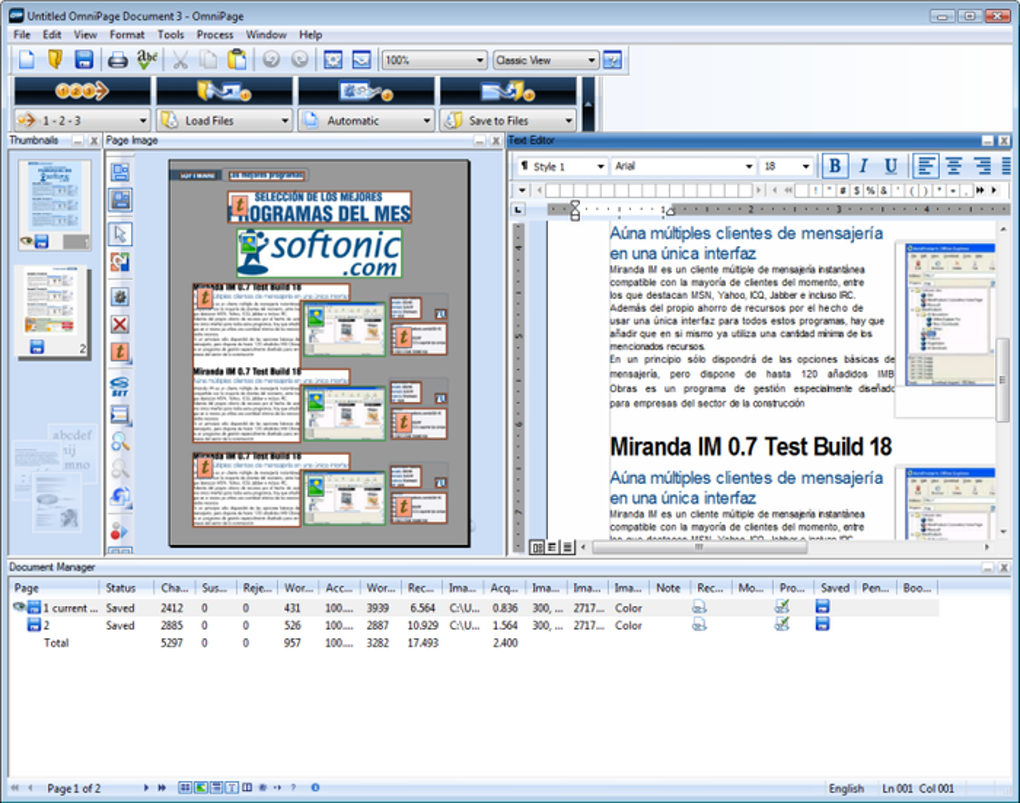Image resolution: width=1020 pixels, height=803 pixels.
Task: Click the Print icon
Action: pos(118,61)
